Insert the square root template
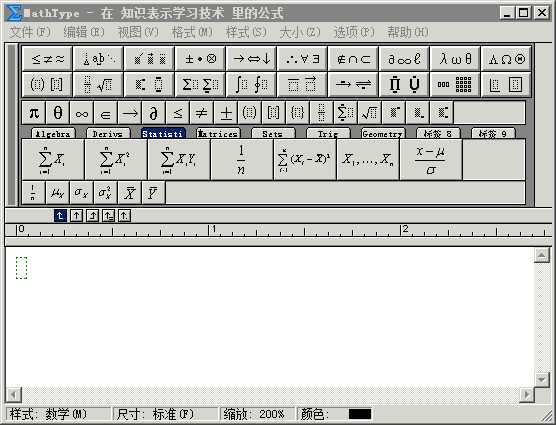The image size is (556, 425). 369,113
